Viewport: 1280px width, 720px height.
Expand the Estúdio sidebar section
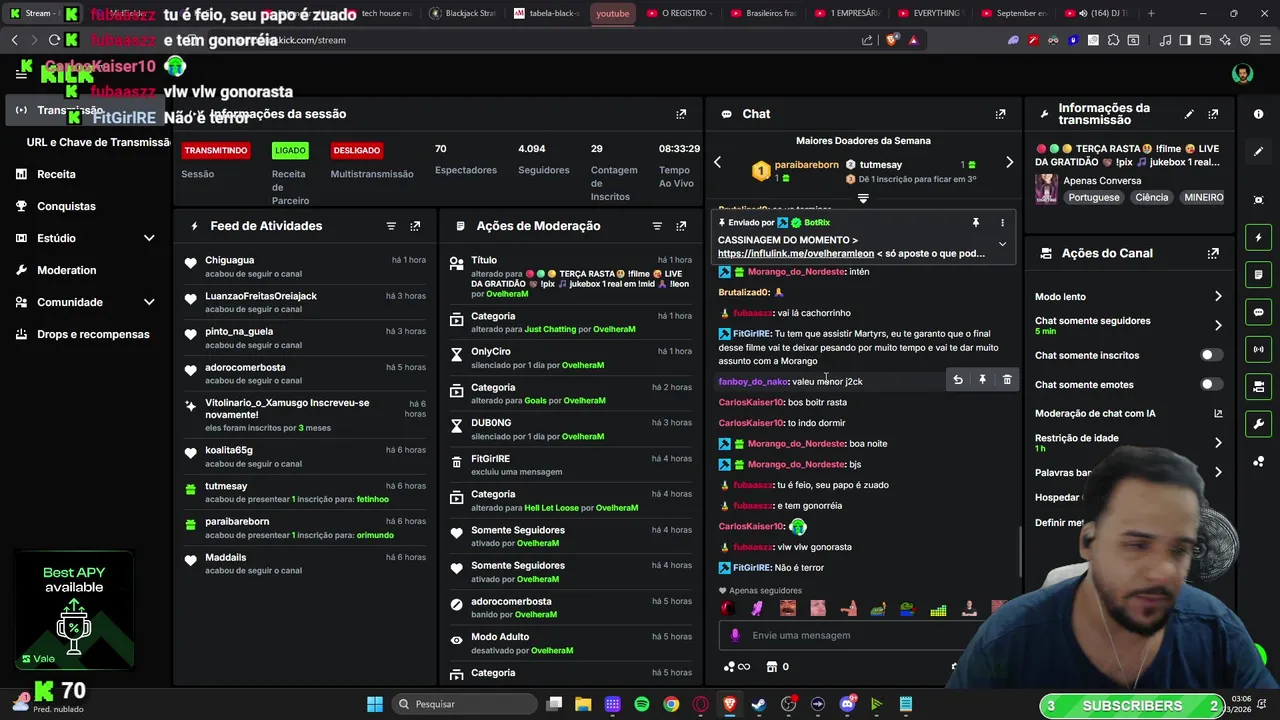coord(149,238)
